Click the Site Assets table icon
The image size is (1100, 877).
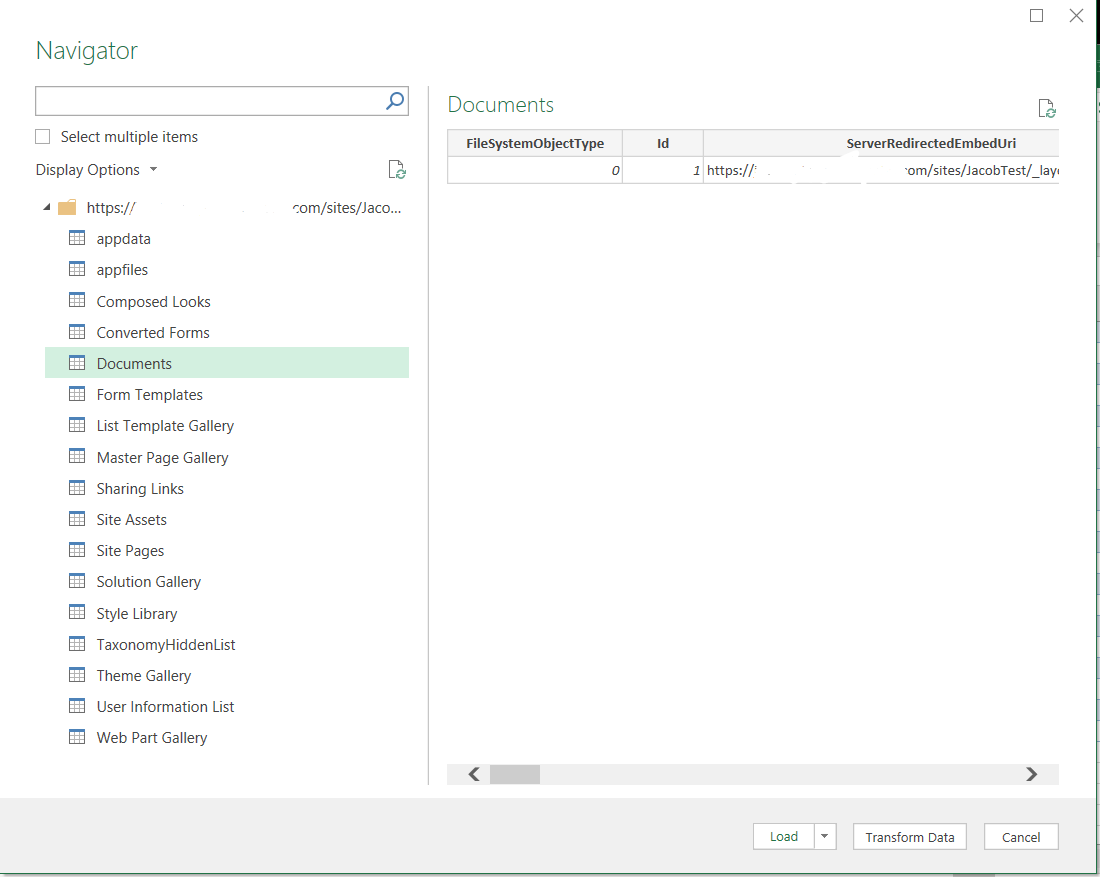77,519
